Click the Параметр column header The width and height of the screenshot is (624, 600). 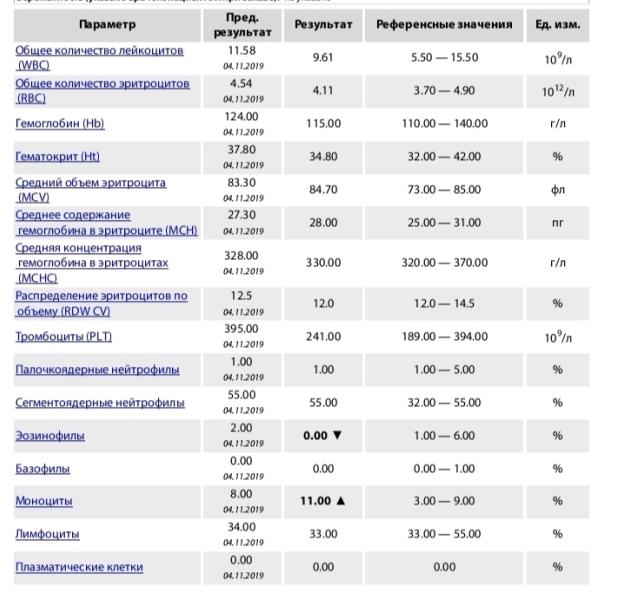(107, 25)
